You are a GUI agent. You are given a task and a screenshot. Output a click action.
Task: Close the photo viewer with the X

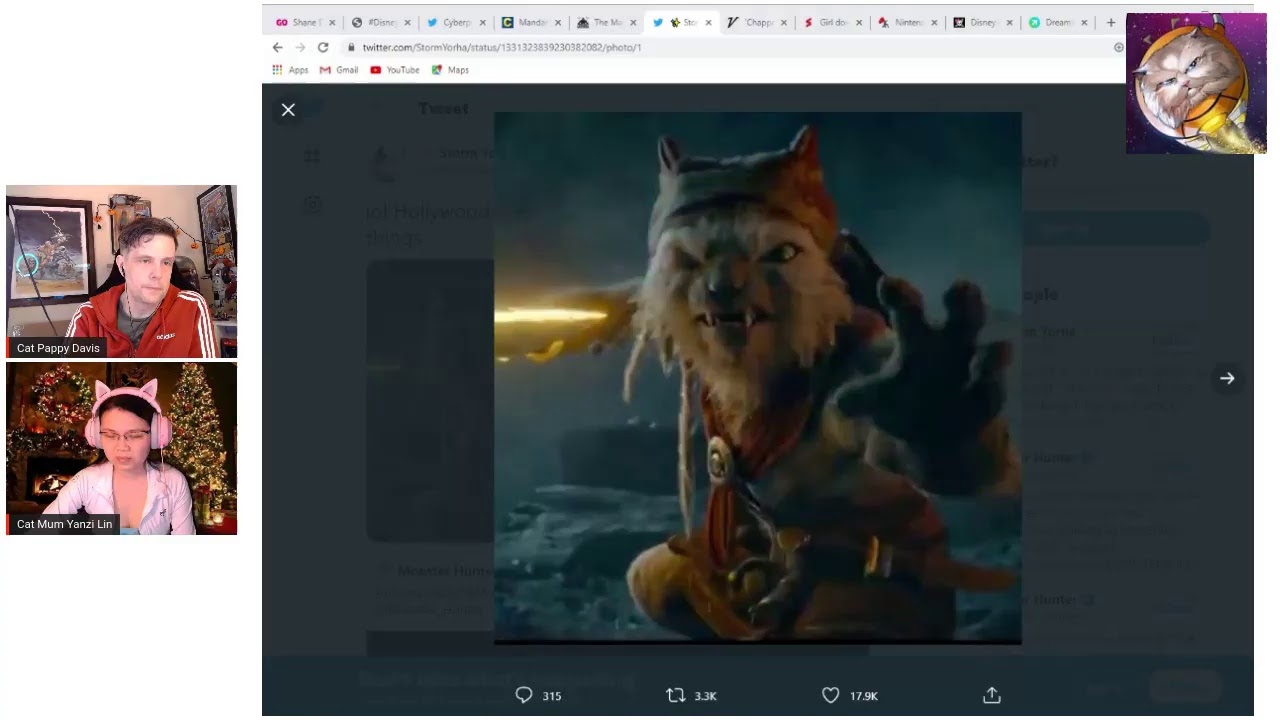(x=288, y=110)
